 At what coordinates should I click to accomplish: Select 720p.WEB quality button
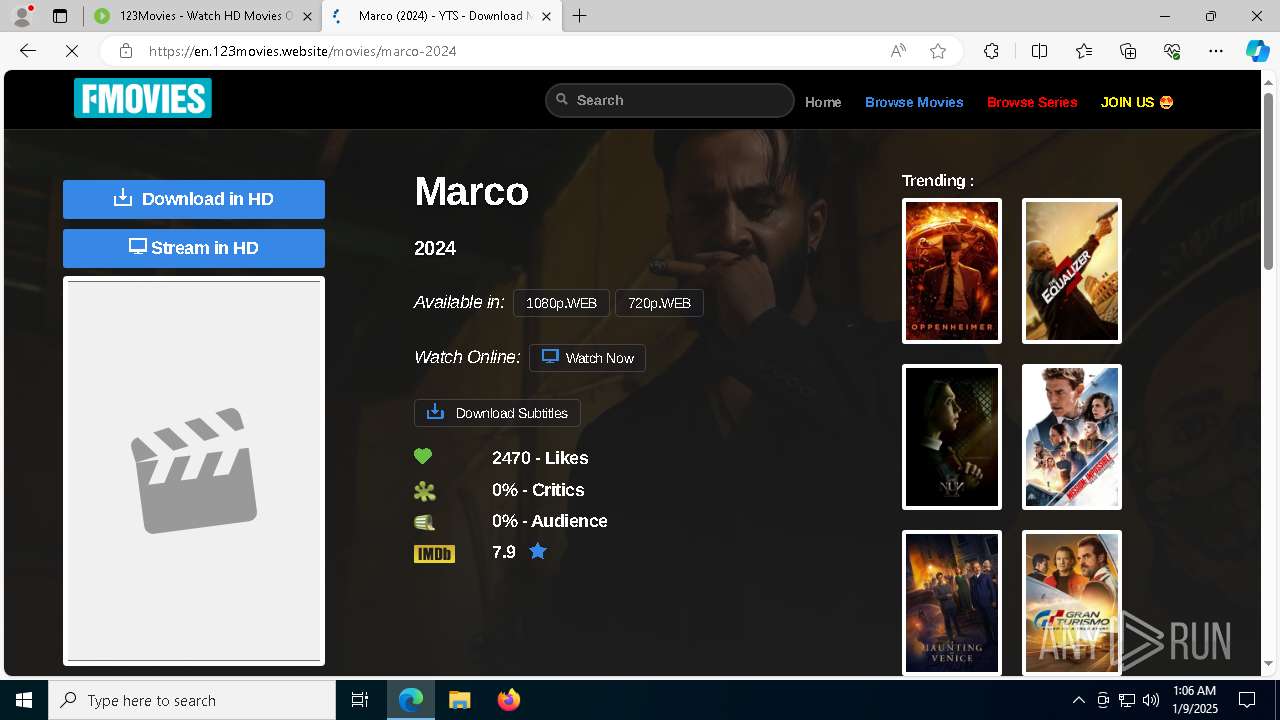click(659, 303)
